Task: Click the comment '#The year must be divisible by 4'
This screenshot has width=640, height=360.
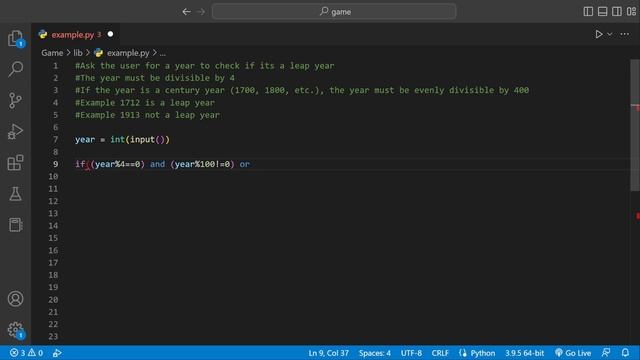Action: 155,78
